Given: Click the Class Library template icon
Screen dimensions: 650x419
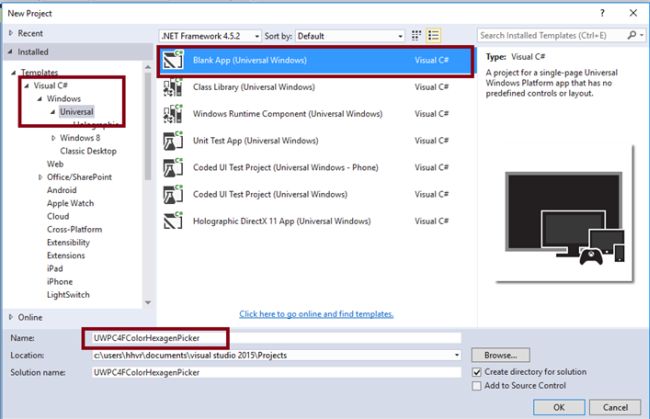Looking at the screenshot, I should [x=172, y=87].
